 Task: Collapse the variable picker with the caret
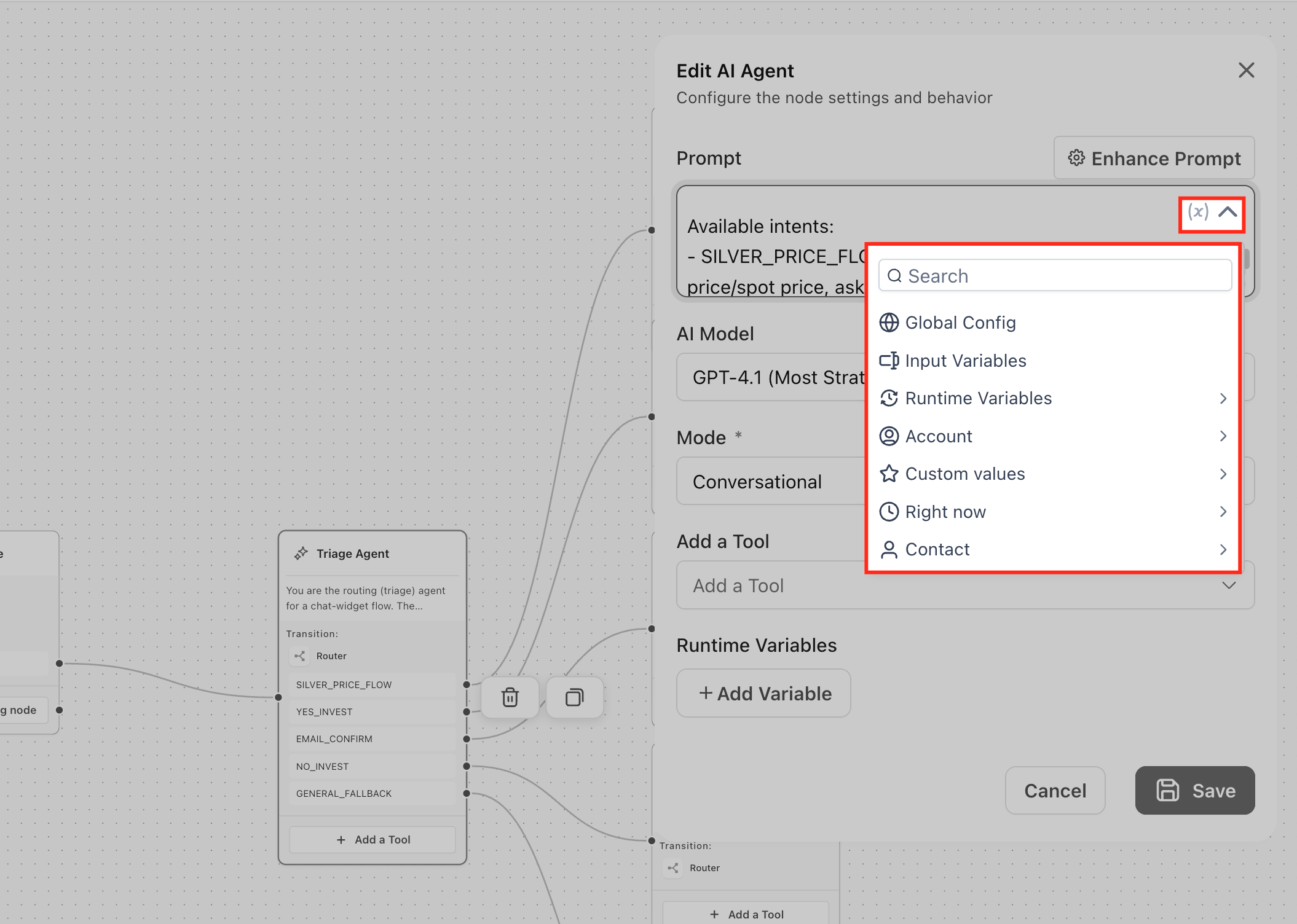point(1228,212)
